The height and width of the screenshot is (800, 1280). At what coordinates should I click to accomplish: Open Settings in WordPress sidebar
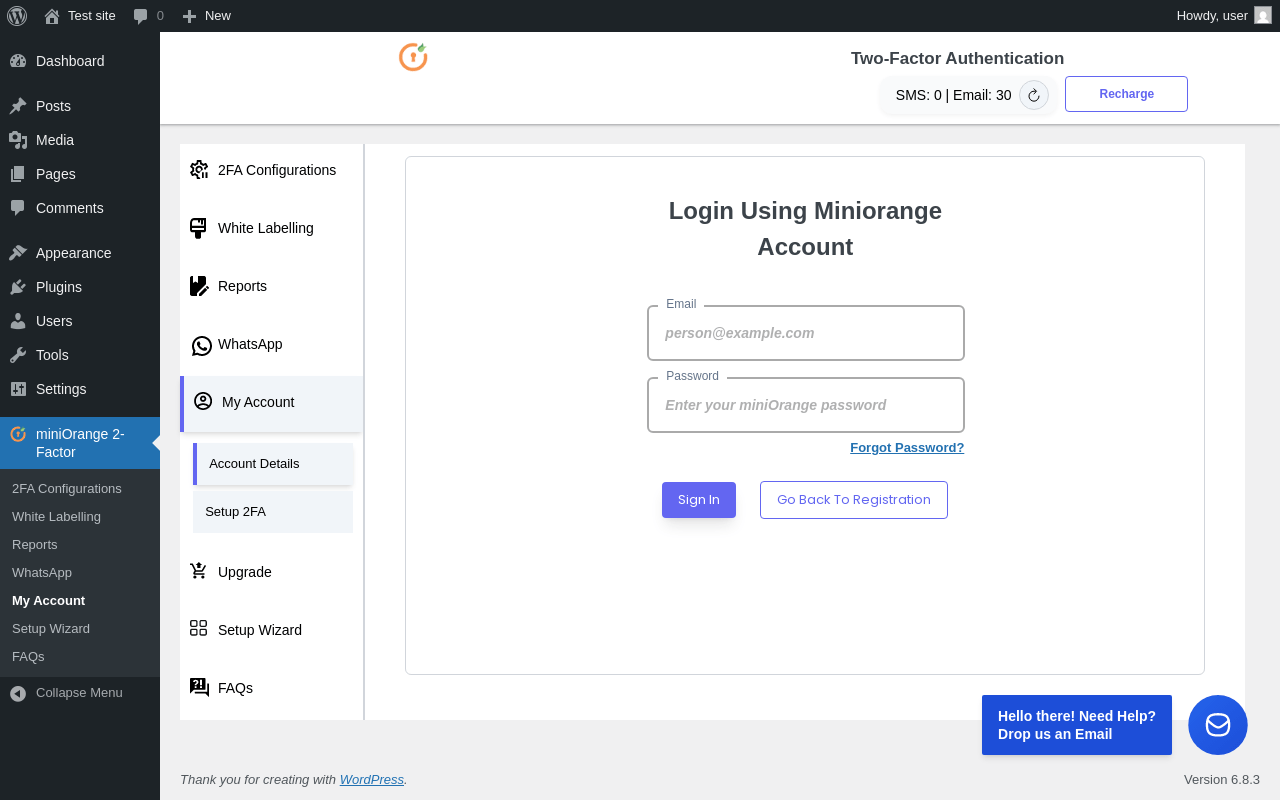pyautogui.click(x=80, y=389)
